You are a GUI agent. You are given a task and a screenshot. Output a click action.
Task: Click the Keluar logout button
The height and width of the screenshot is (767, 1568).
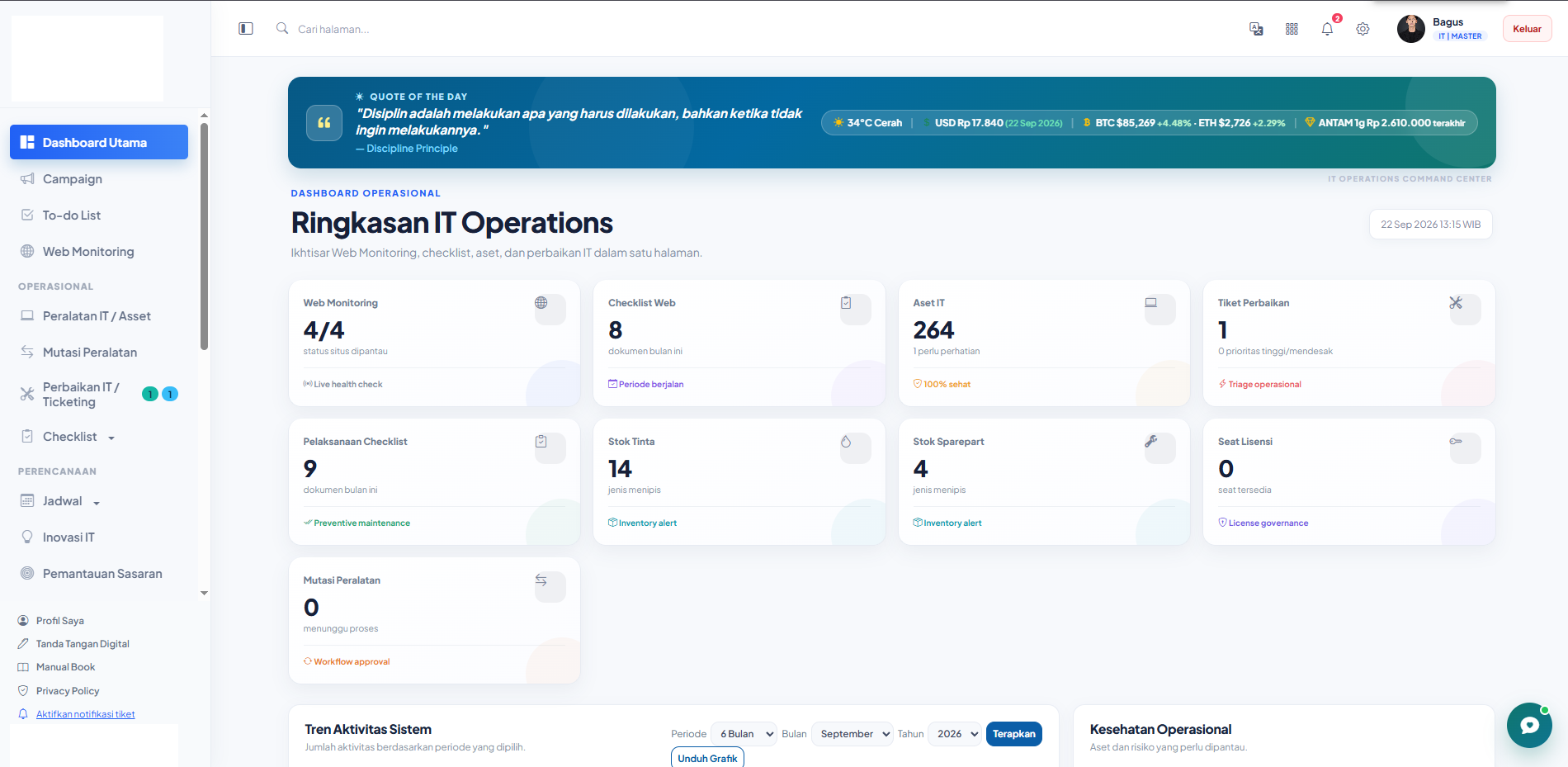coord(1527,29)
